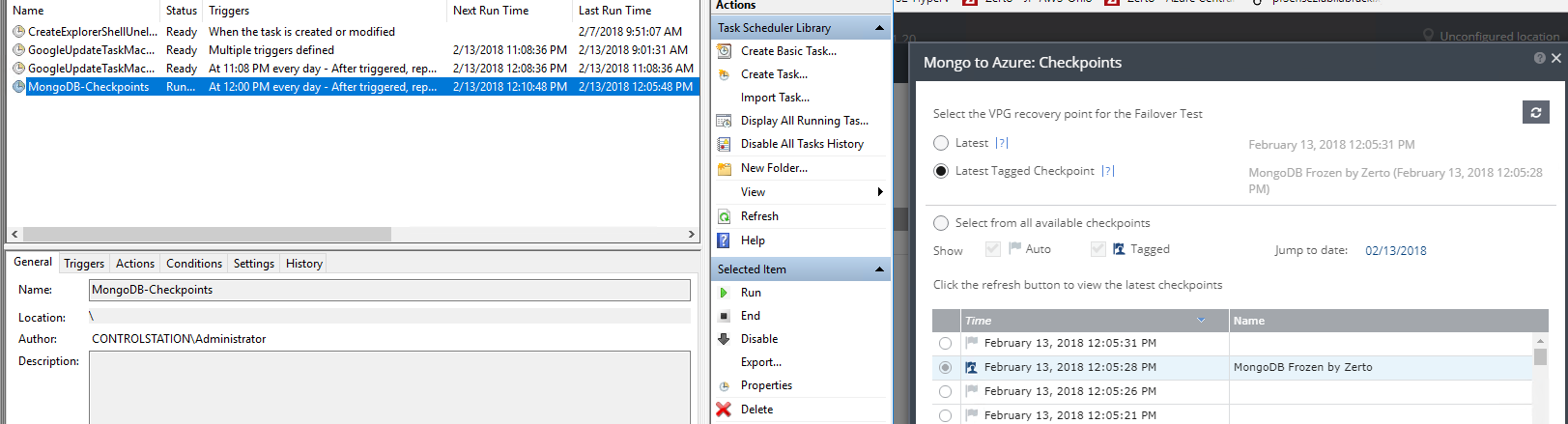Click the checkpoints table vertical scrollbar thumb

(1540, 356)
